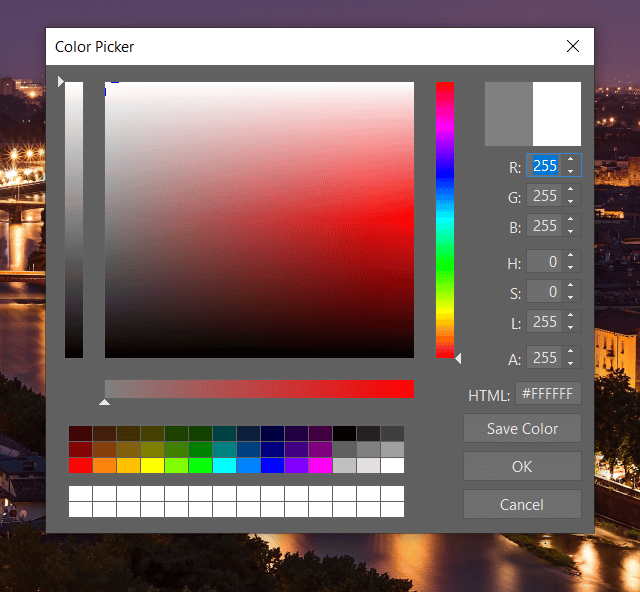
Task: Select the orange palette swatch
Action: (x=104, y=465)
